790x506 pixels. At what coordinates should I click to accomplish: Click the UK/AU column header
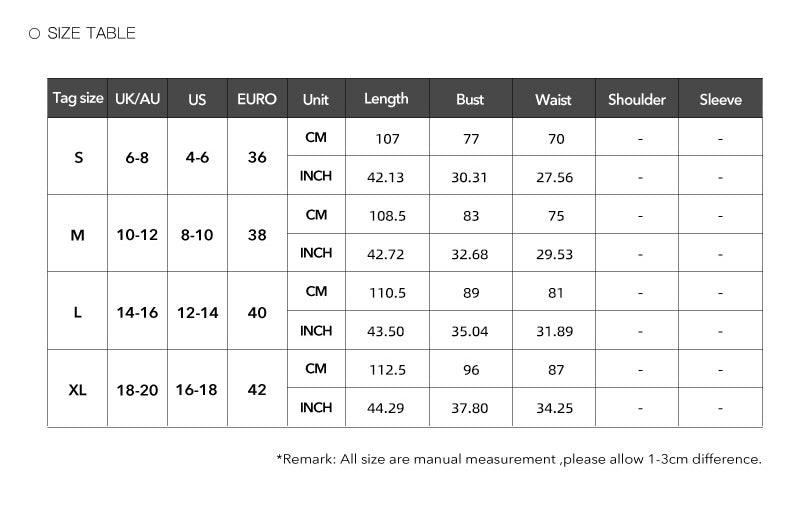click(138, 99)
